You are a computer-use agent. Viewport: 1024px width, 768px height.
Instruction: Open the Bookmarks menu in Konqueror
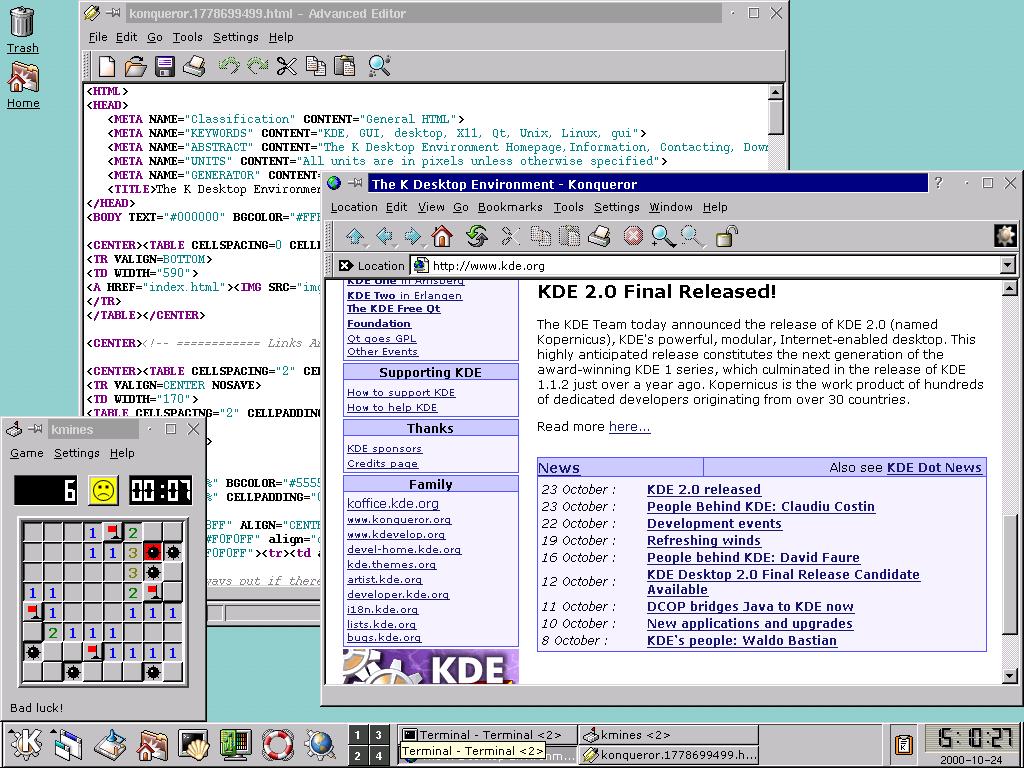(x=510, y=207)
